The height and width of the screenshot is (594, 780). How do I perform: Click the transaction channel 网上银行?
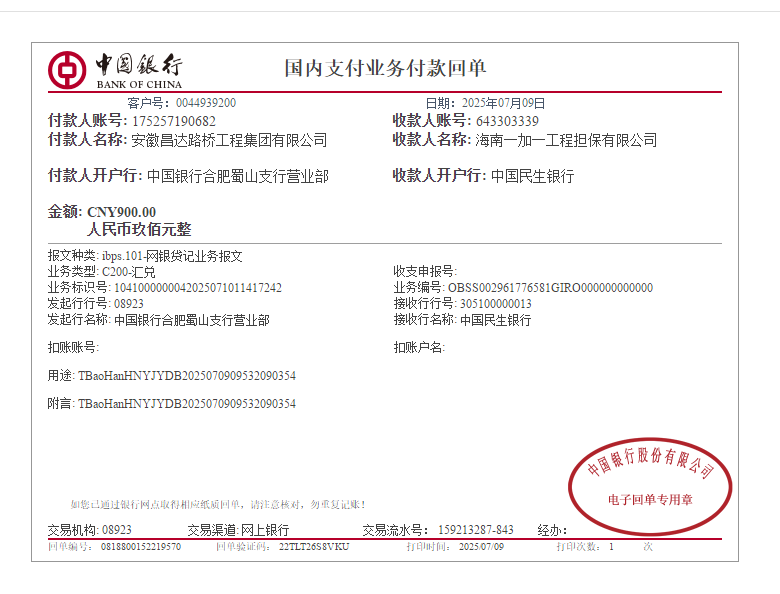pos(265,530)
